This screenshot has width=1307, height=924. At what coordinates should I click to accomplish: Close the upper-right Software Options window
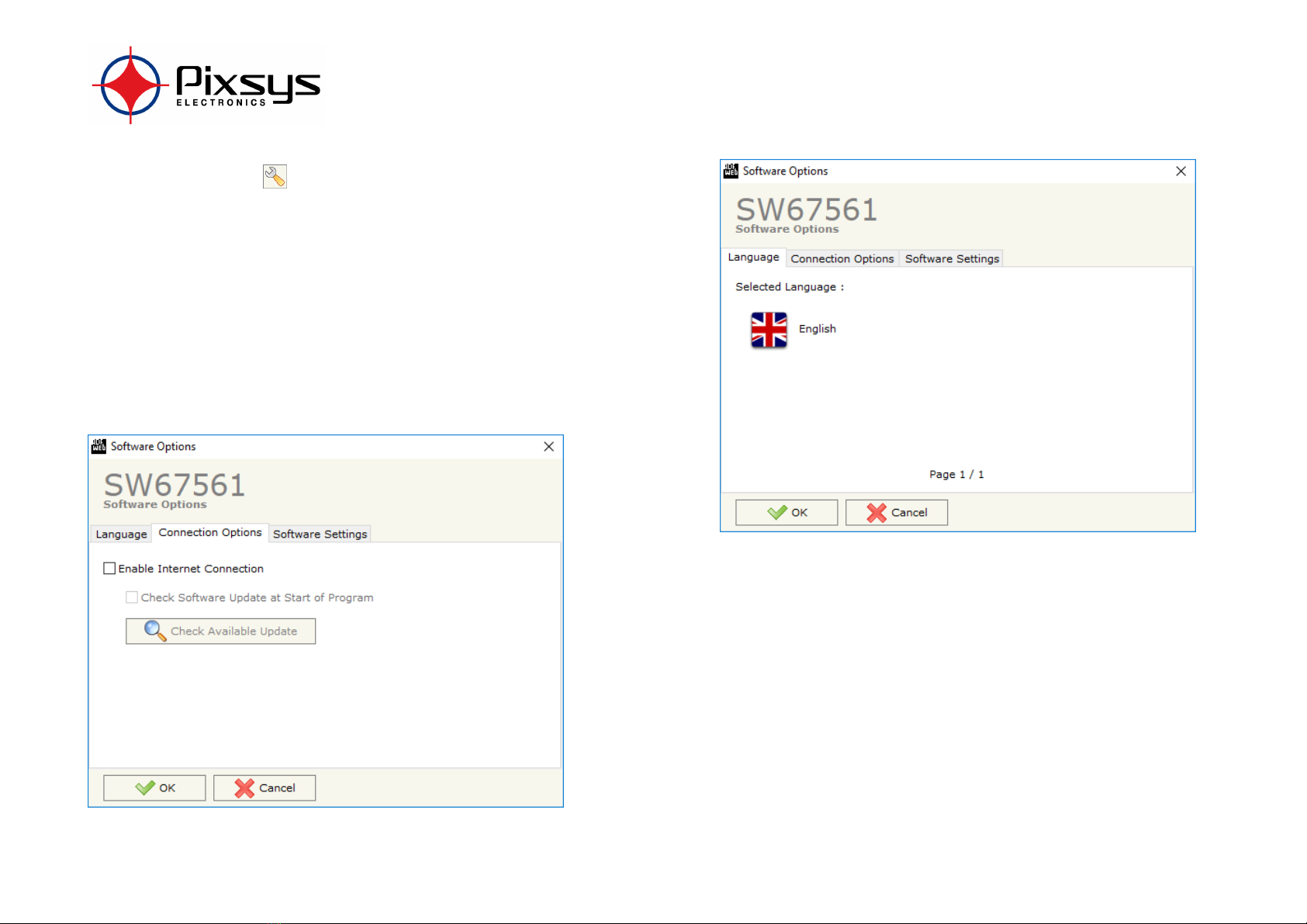tap(1181, 171)
